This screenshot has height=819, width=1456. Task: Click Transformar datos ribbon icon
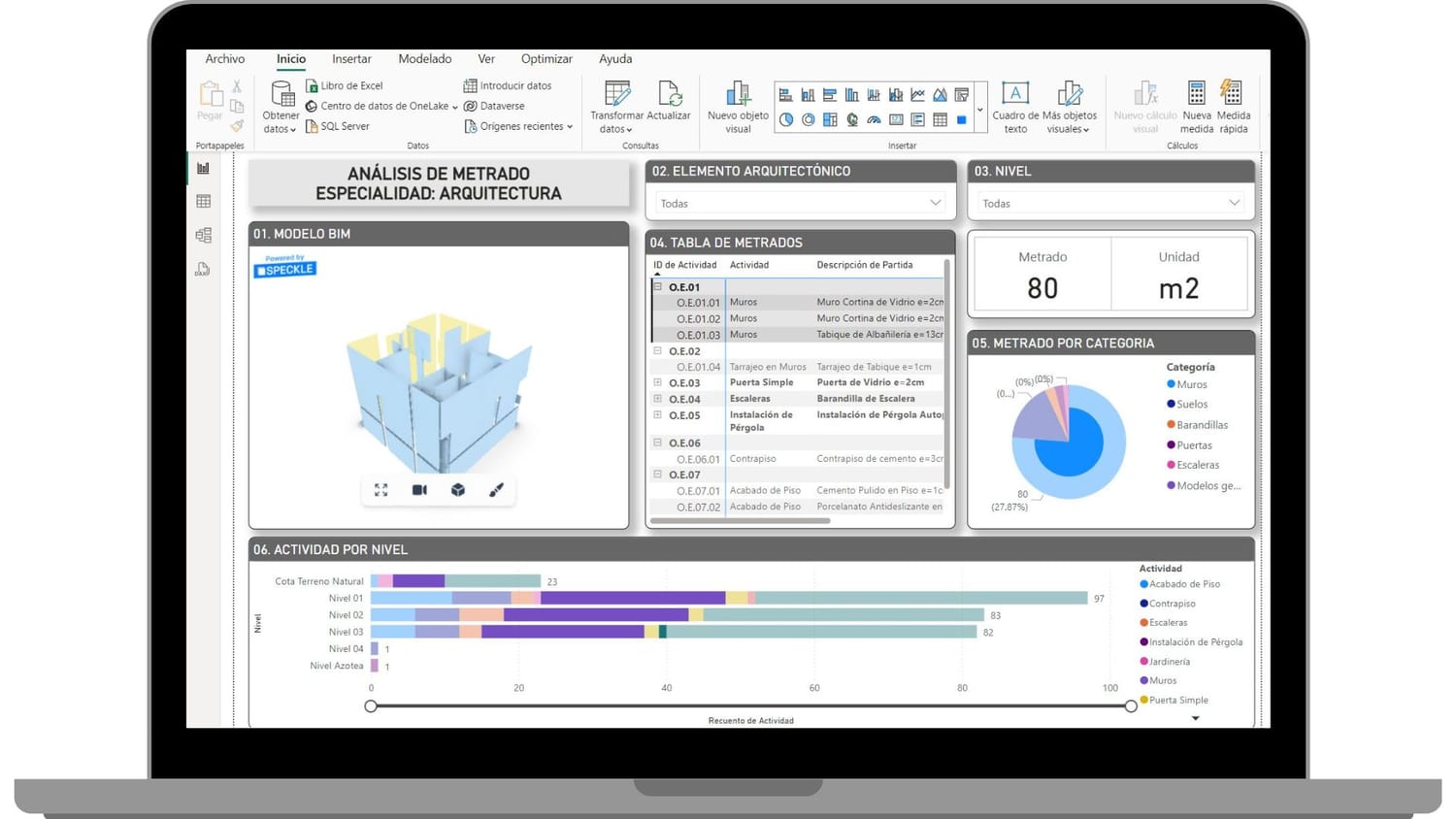point(617,107)
